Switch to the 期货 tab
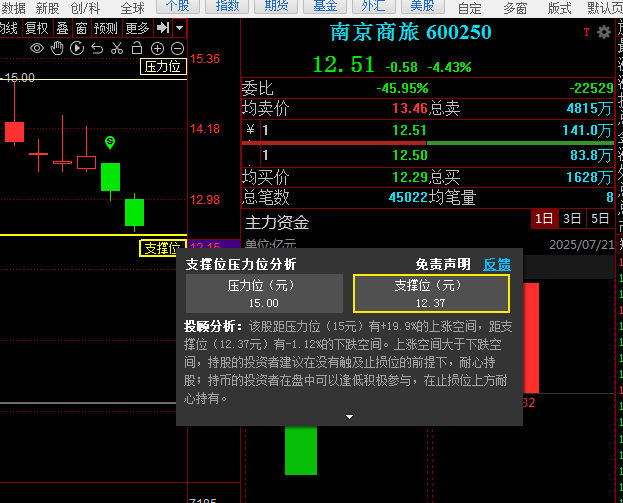Image resolution: width=623 pixels, height=503 pixels. (x=276, y=6)
